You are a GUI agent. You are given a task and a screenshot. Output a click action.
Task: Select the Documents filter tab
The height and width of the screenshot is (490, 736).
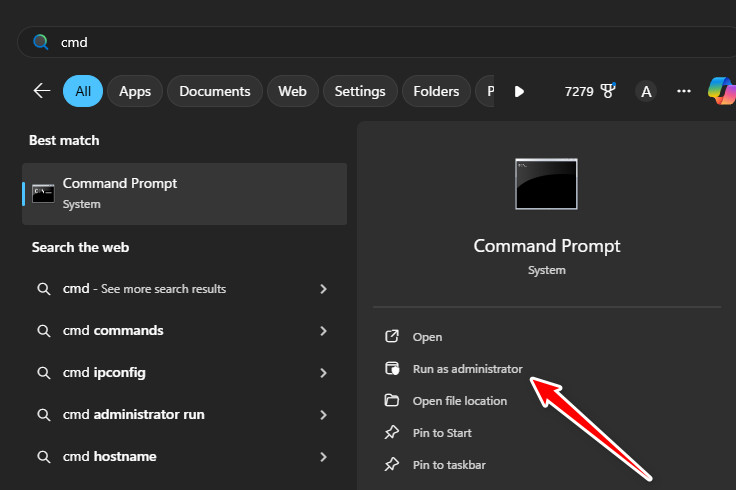(x=215, y=91)
